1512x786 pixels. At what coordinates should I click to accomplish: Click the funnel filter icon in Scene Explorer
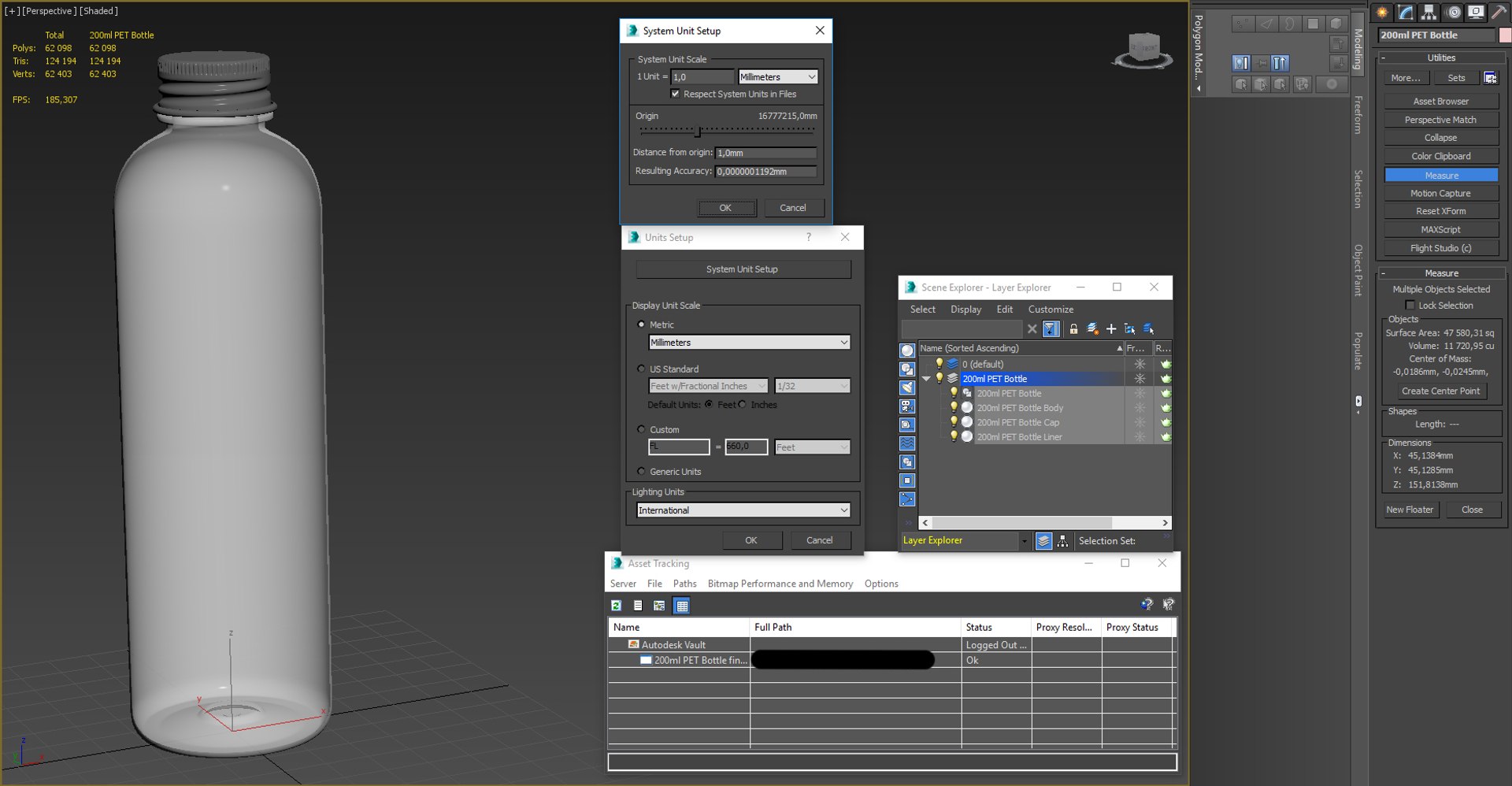click(x=1051, y=329)
